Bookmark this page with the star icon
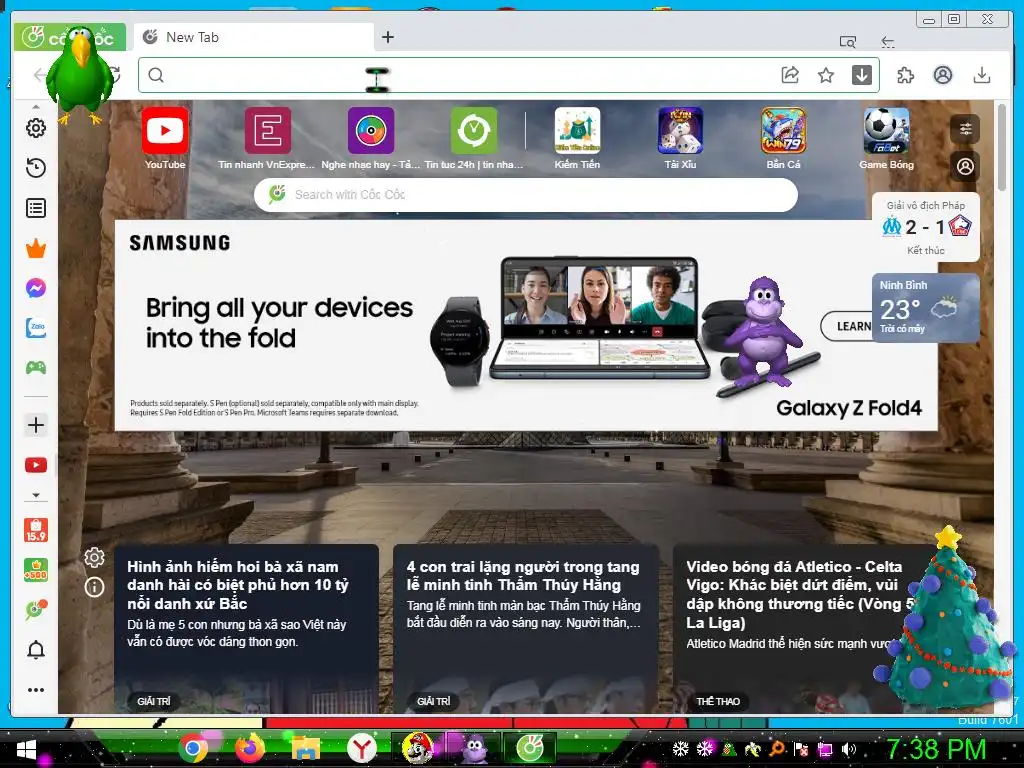 [826, 75]
